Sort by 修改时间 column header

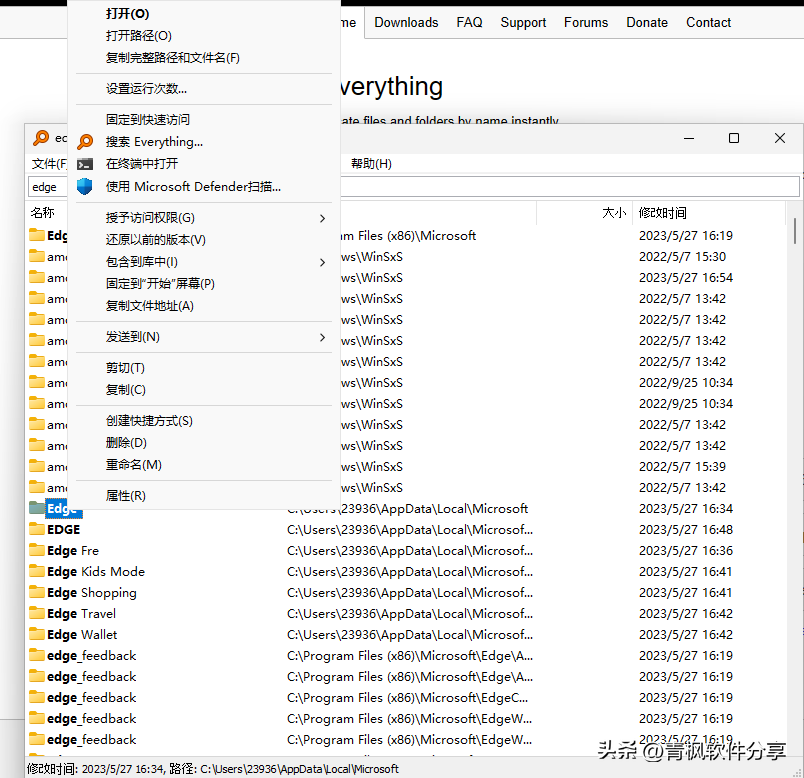[x=709, y=213]
